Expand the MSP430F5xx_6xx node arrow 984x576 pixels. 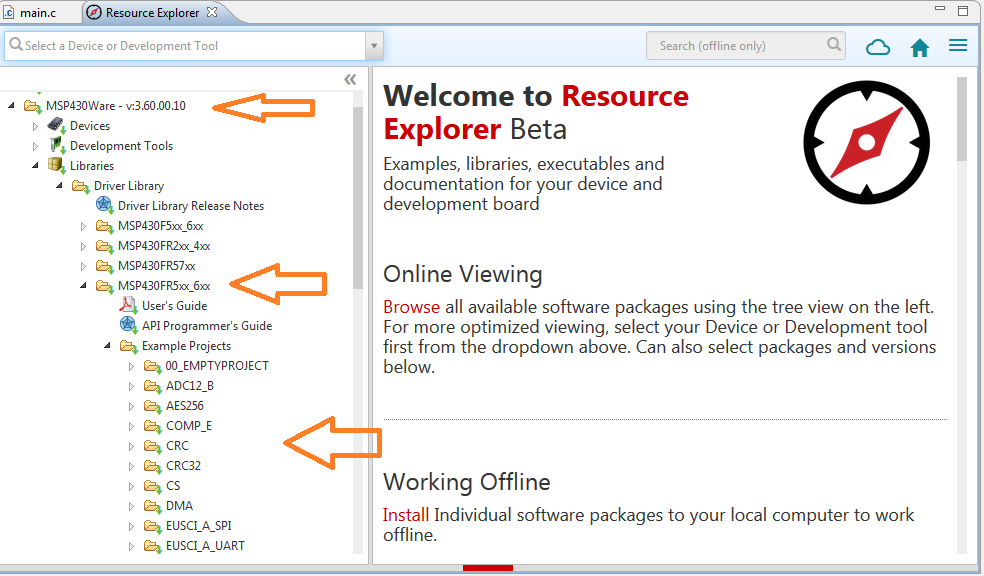[83, 226]
